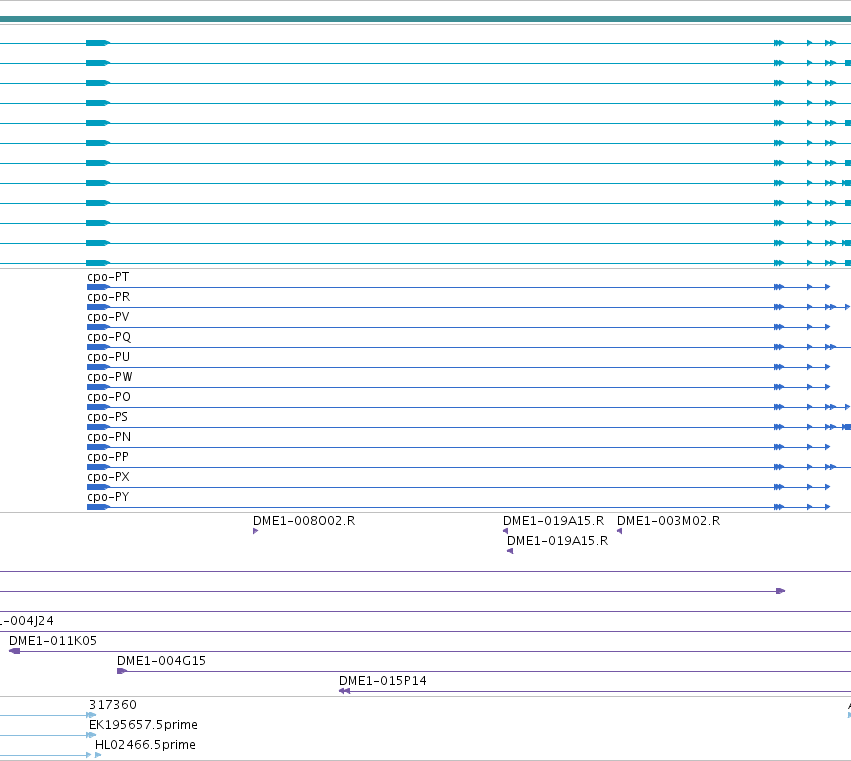This screenshot has width=851, height=761.
Task: Select the arrowhead under EK195657.5prime label
Action: [91, 735]
